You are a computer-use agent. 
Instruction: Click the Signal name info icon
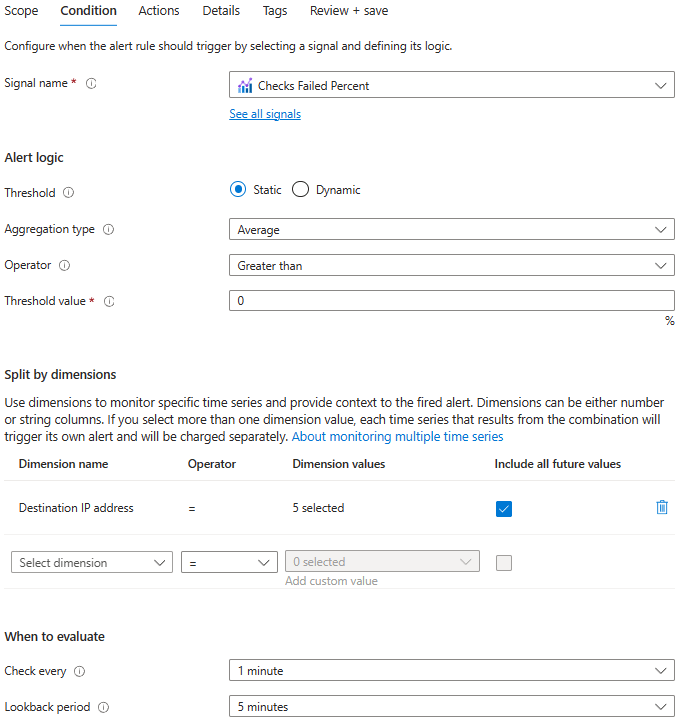[x=91, y=84]
